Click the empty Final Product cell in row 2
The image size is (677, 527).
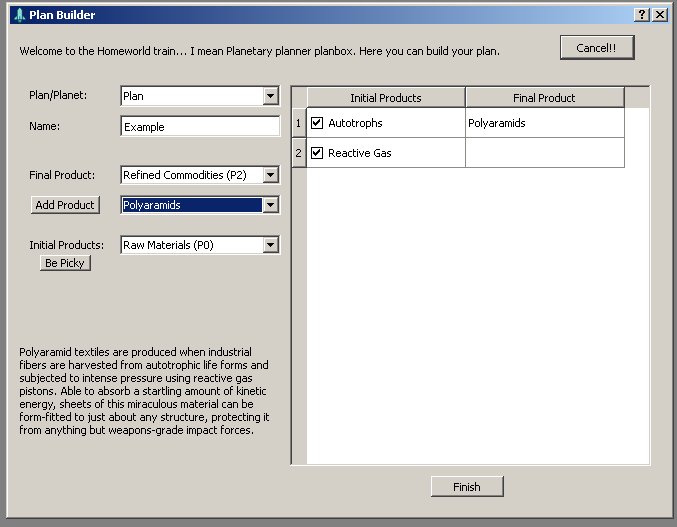click(x=544, y=153)
